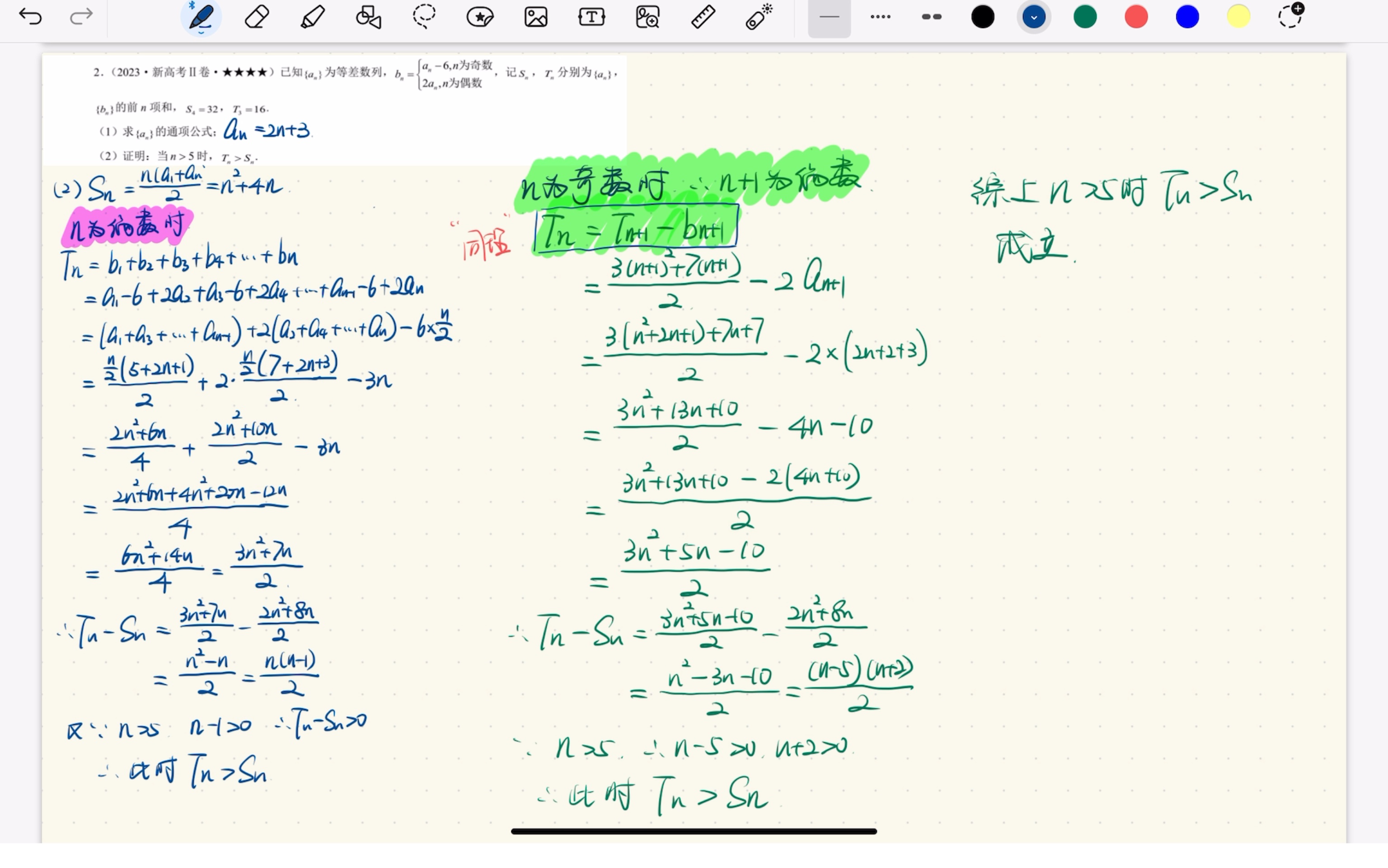Insert an image with the photo tool

(535, 17)
